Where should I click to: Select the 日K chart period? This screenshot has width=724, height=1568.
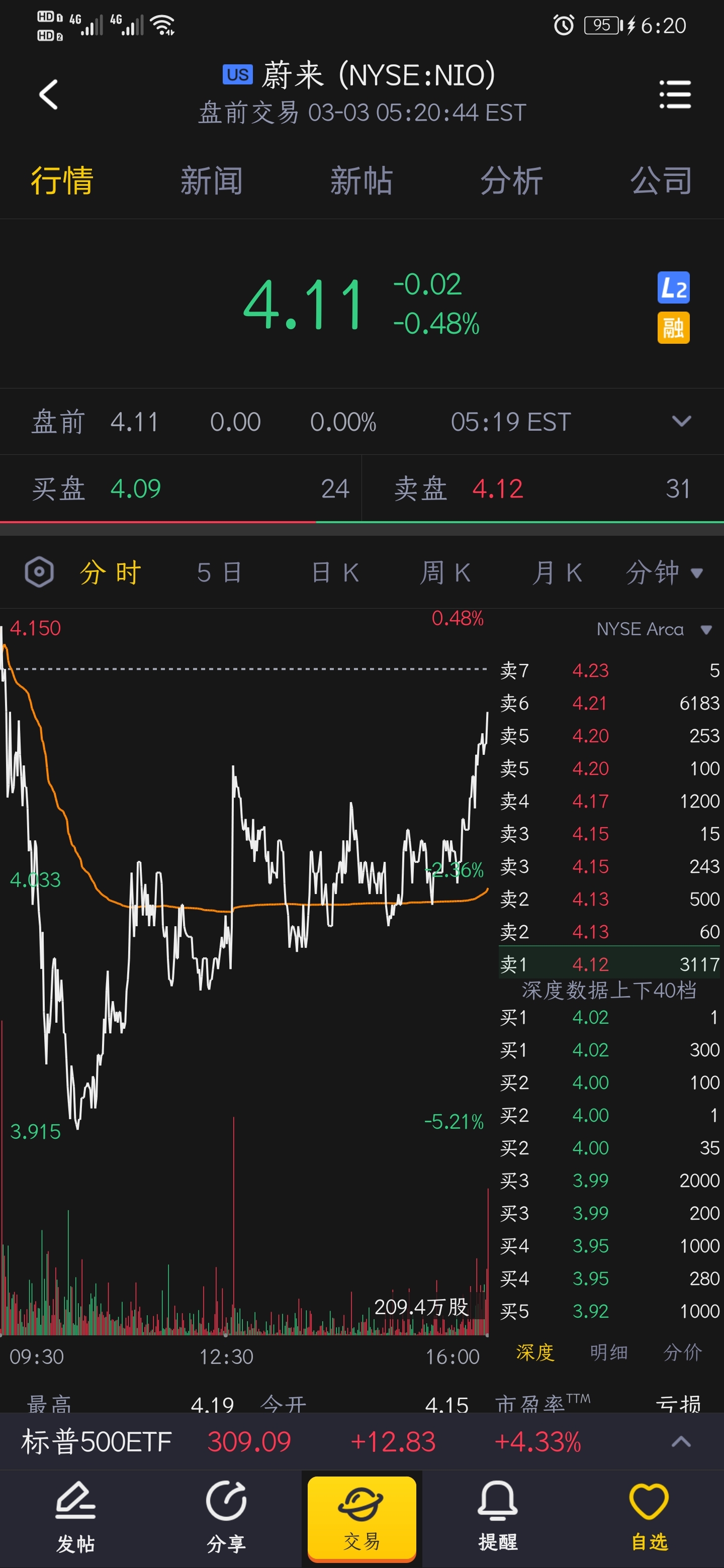point(335,573)
